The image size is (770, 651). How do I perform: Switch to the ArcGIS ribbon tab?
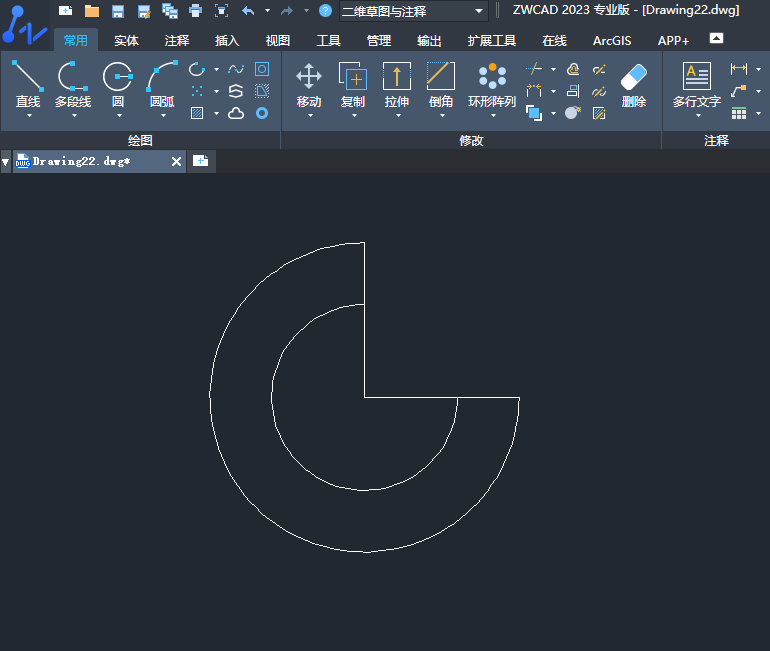[612, 40]
